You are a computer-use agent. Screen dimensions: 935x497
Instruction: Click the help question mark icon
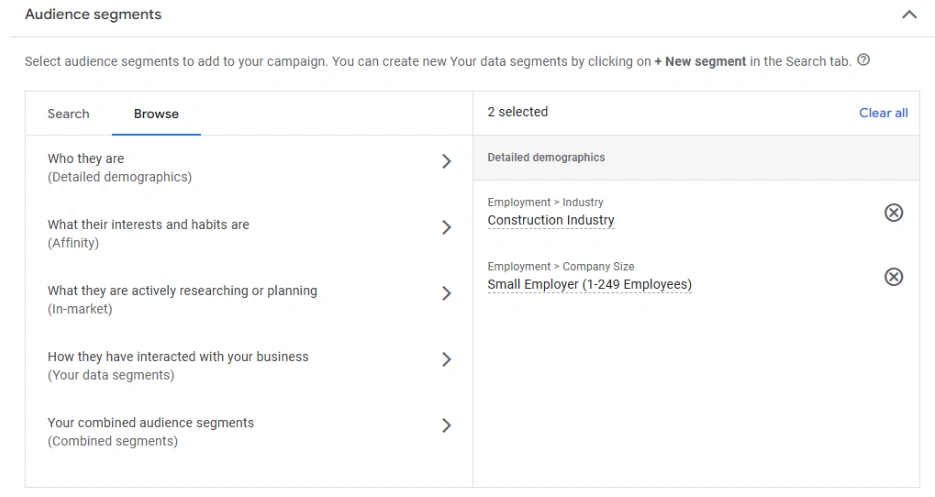coord(863,61)
